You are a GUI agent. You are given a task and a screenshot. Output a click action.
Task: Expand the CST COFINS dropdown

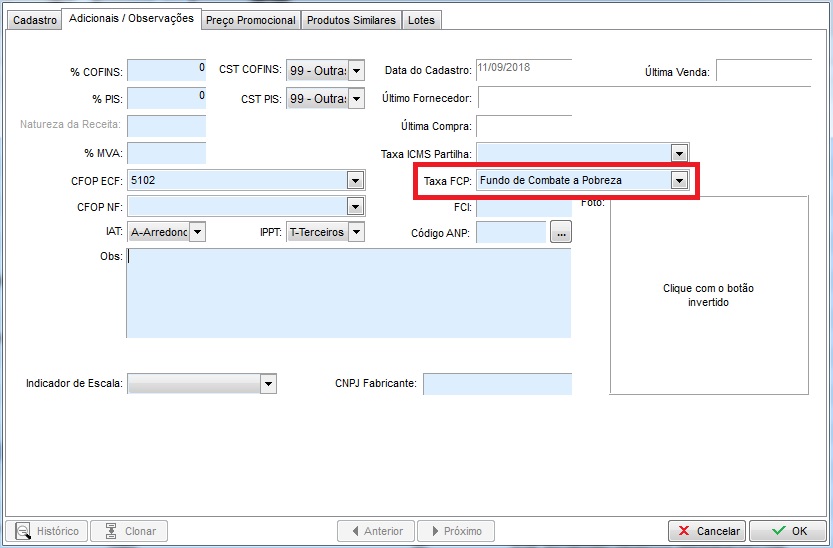point(356,70)
